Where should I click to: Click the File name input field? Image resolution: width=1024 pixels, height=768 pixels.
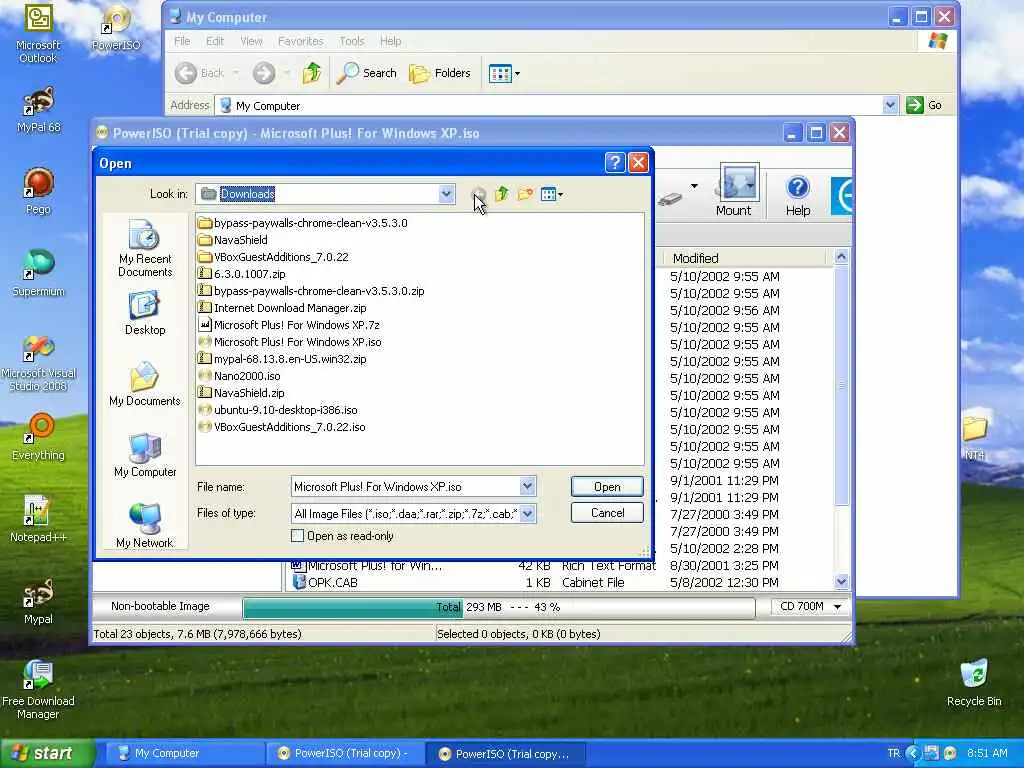406,487
